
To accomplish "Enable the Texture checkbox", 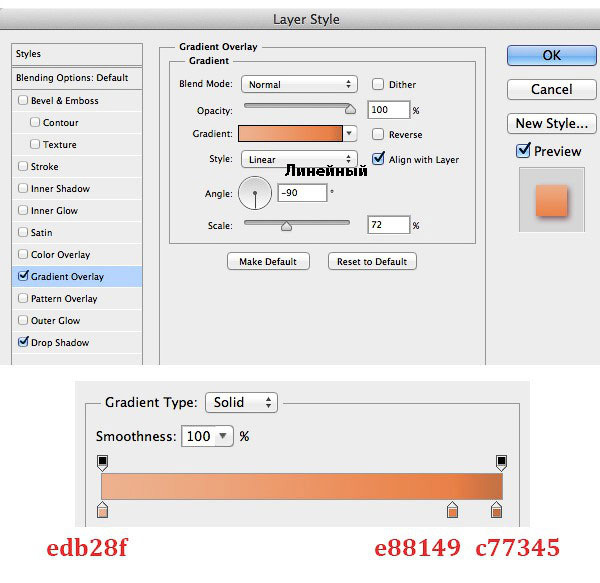I will [x=35, y=144].
